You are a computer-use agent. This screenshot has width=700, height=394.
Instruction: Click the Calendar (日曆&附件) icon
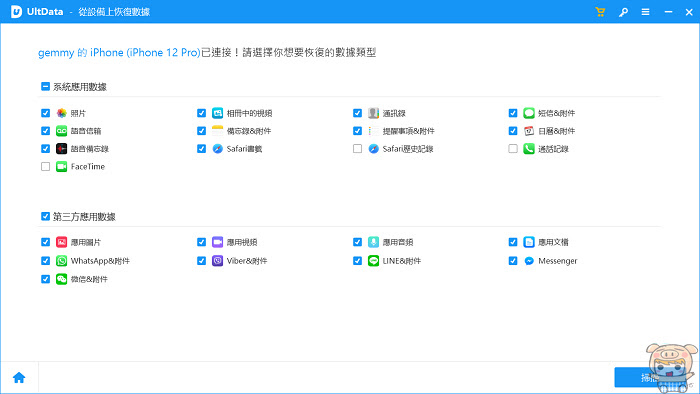(x=529, y=131)
